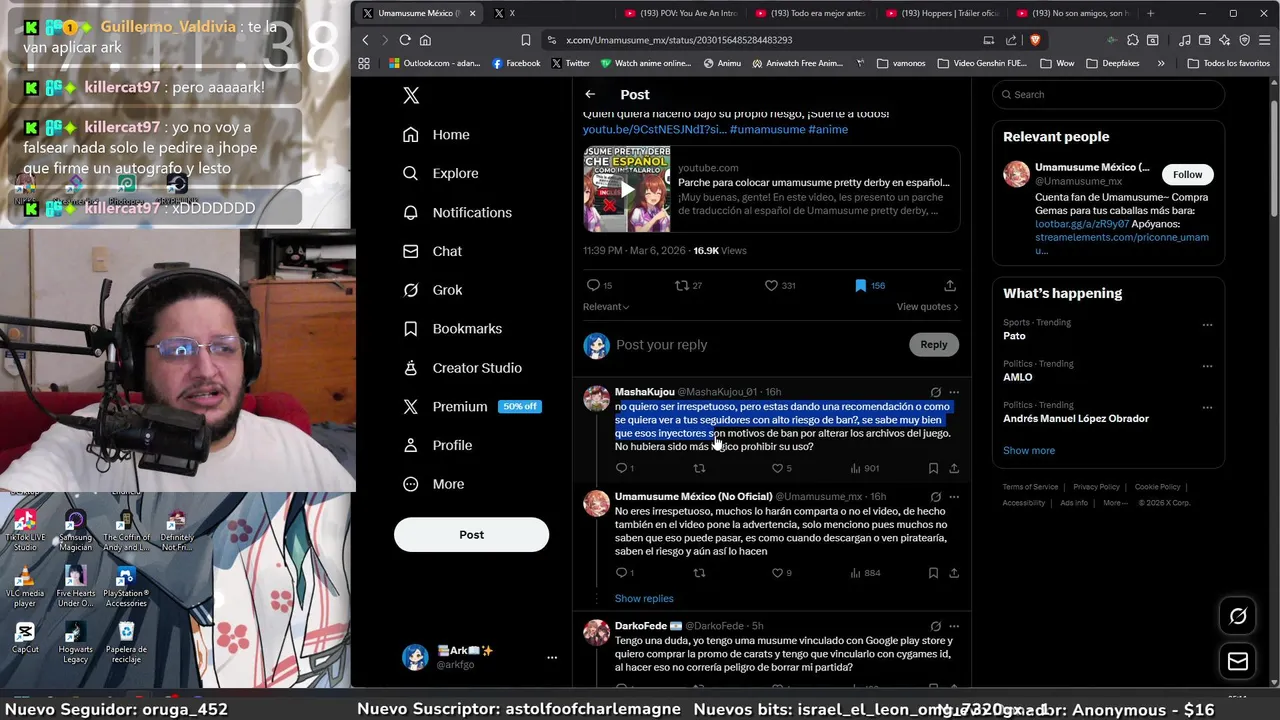Screen dimensions: 1280x720
Task: Click the browser address bar
Action: tap(760, 40)
